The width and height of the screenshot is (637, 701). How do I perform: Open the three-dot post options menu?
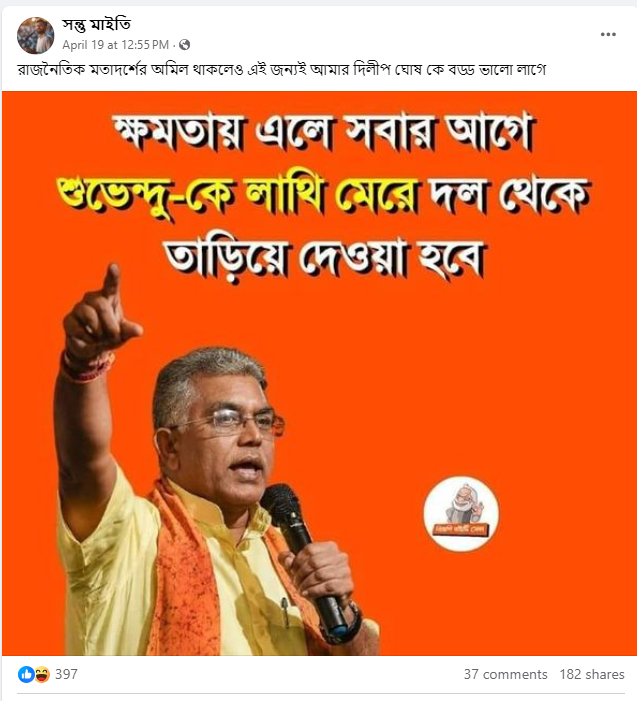tap(608, 34)
